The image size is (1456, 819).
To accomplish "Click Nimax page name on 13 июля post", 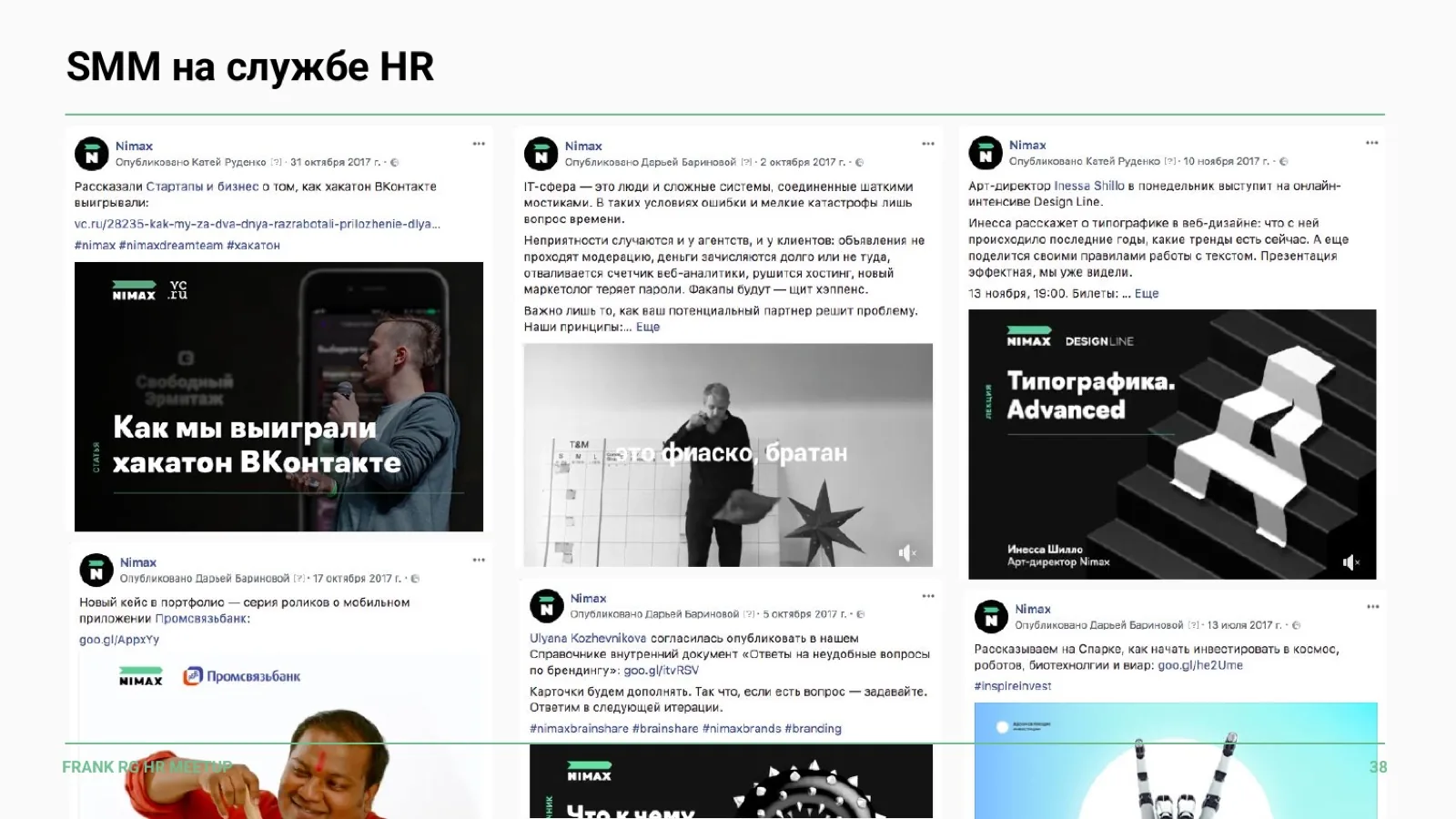I will click(x=1033, y=609).
